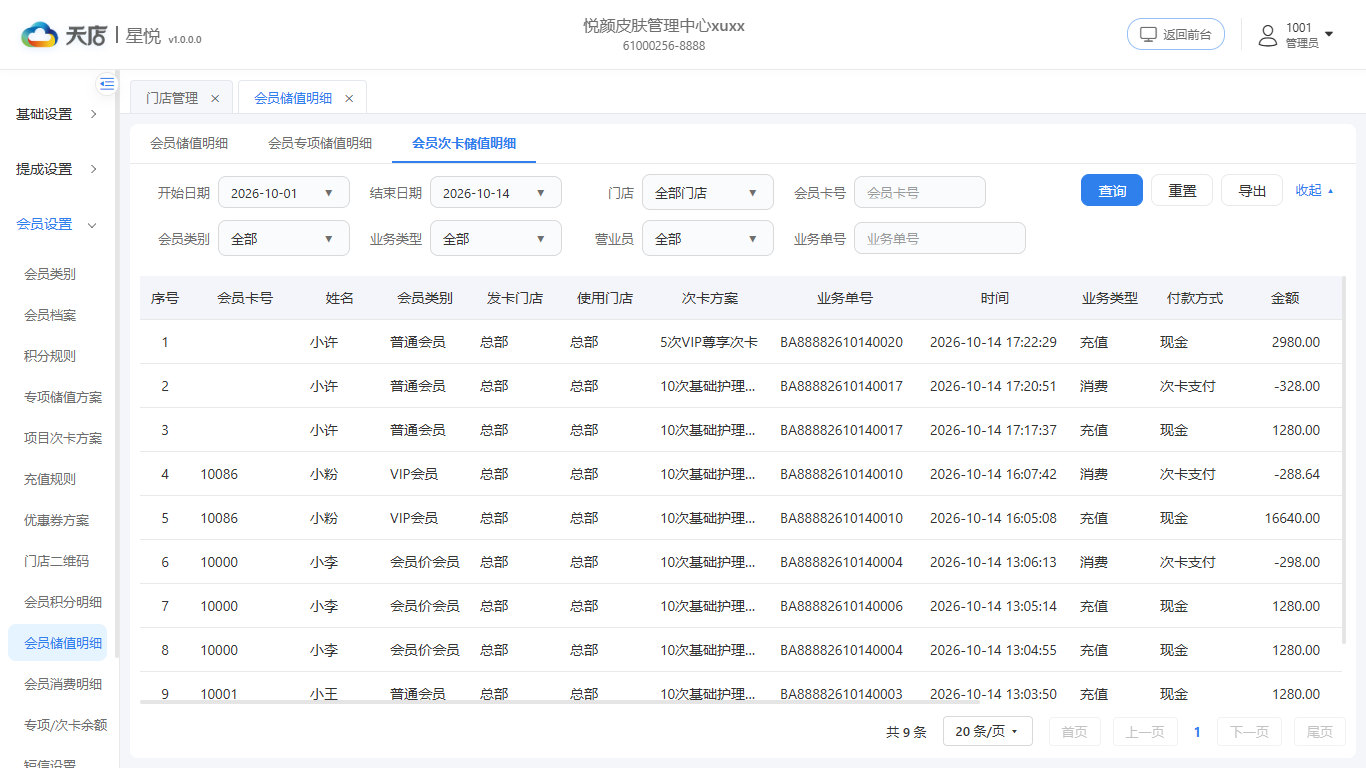Image resolution: width=1366 pixels, height=768 pixels.
Task: Close the 会员储值明细 tab
Action: 349,98
